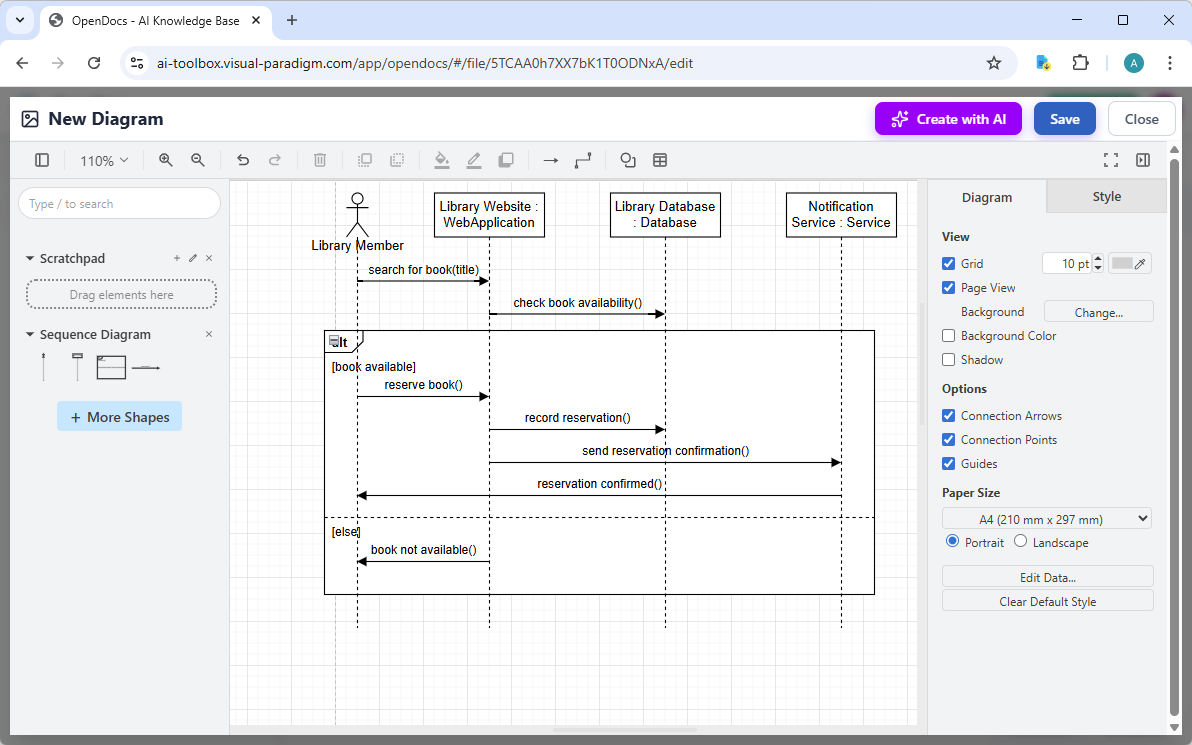Select the Diagram tab in right panel
Viewport: 1192px width, 745px height.
click(986, 197)
